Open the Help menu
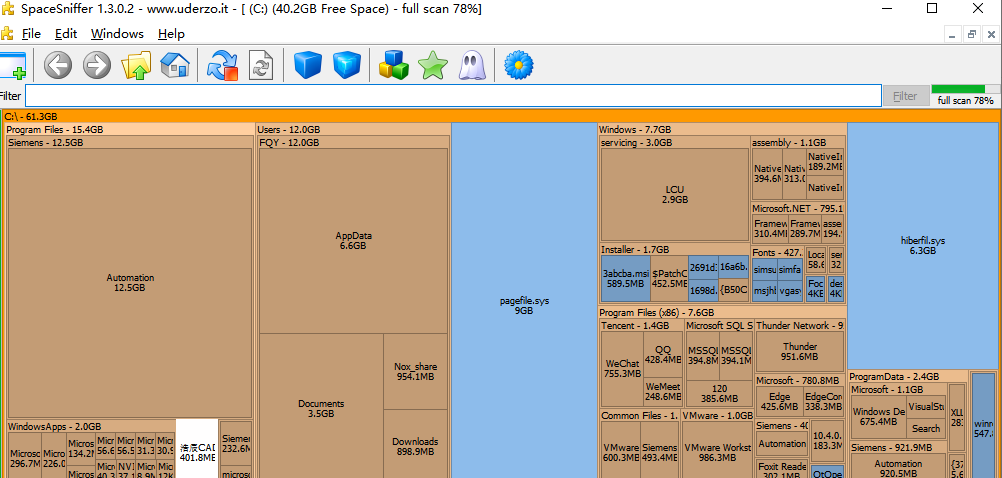The width and height of the screenshot is (1002, 478). pos(171,34)
